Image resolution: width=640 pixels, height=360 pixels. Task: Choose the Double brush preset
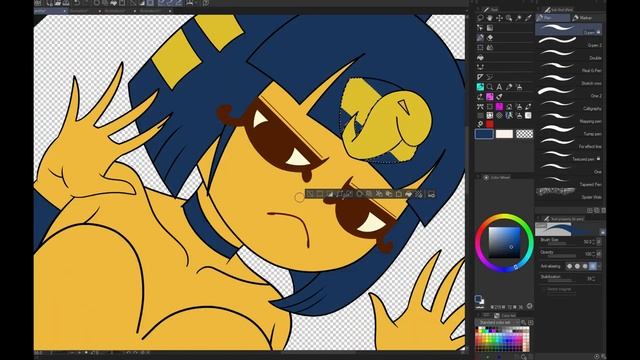pyautogui.click(x=569, y=54)
